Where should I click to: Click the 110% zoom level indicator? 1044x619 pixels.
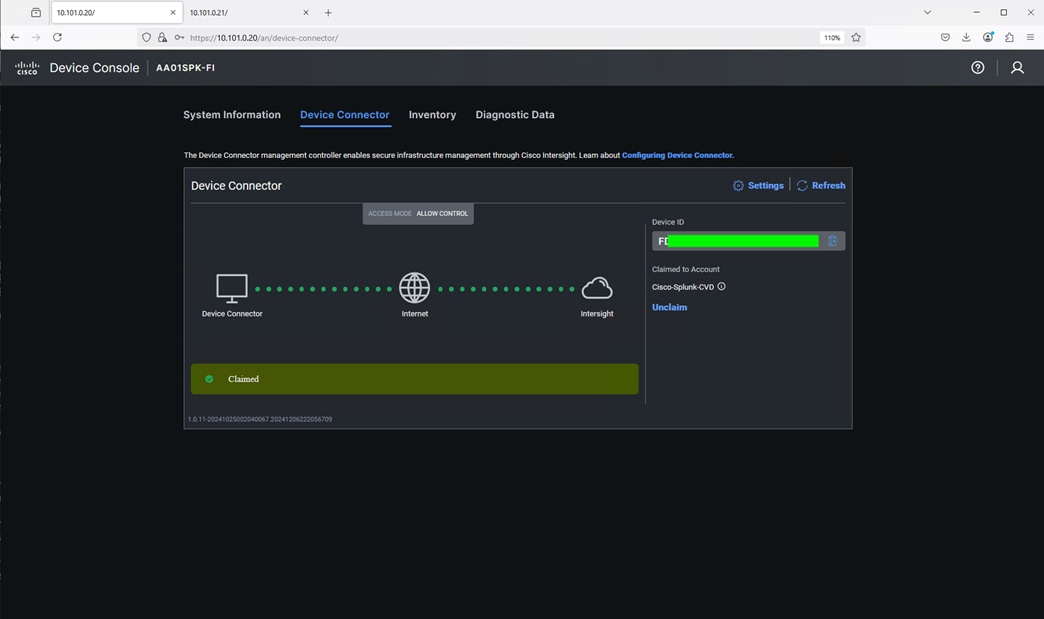coord(832,38)
